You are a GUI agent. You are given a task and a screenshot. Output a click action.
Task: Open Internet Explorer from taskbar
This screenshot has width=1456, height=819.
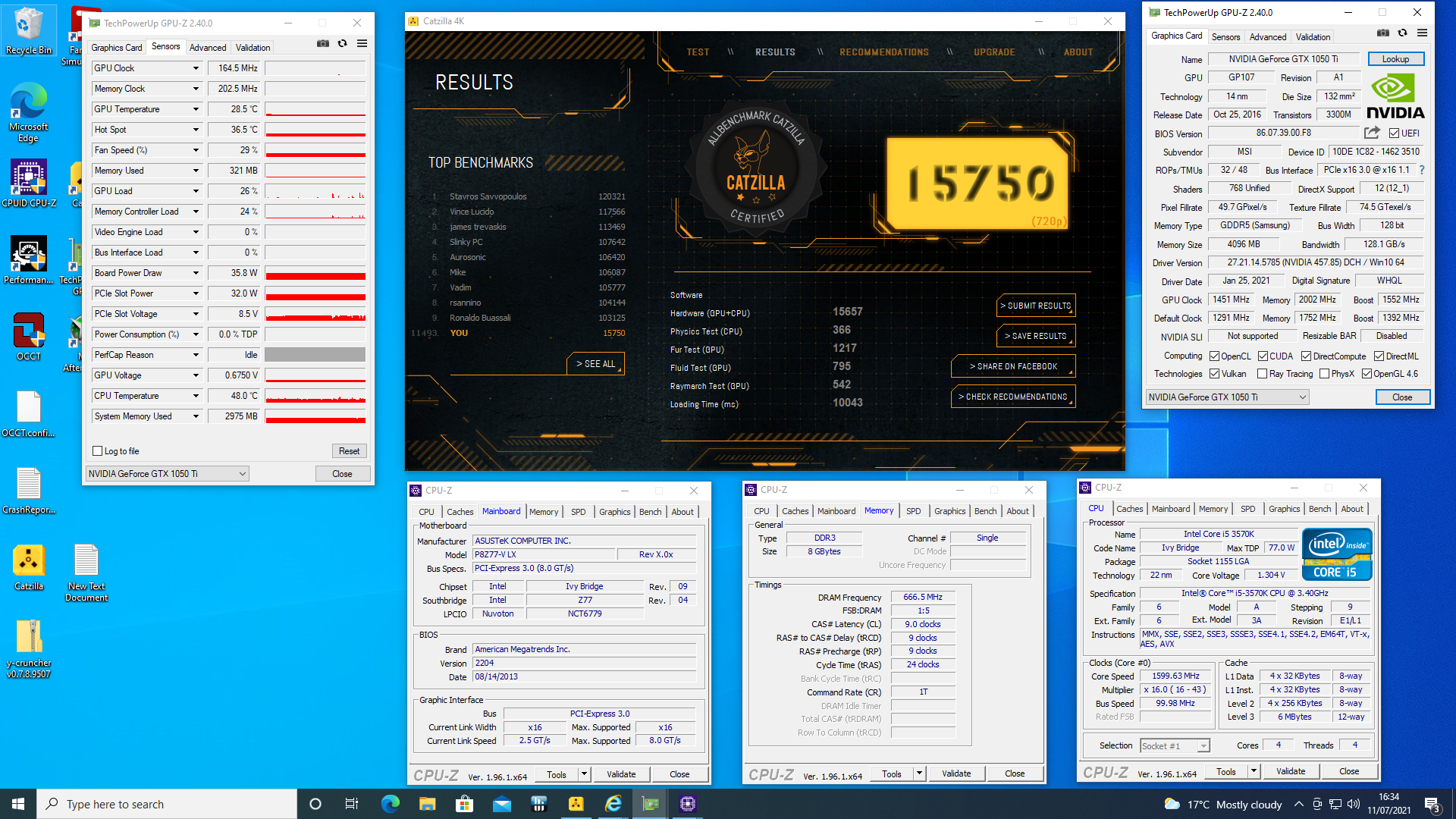(x=613, y=804)
